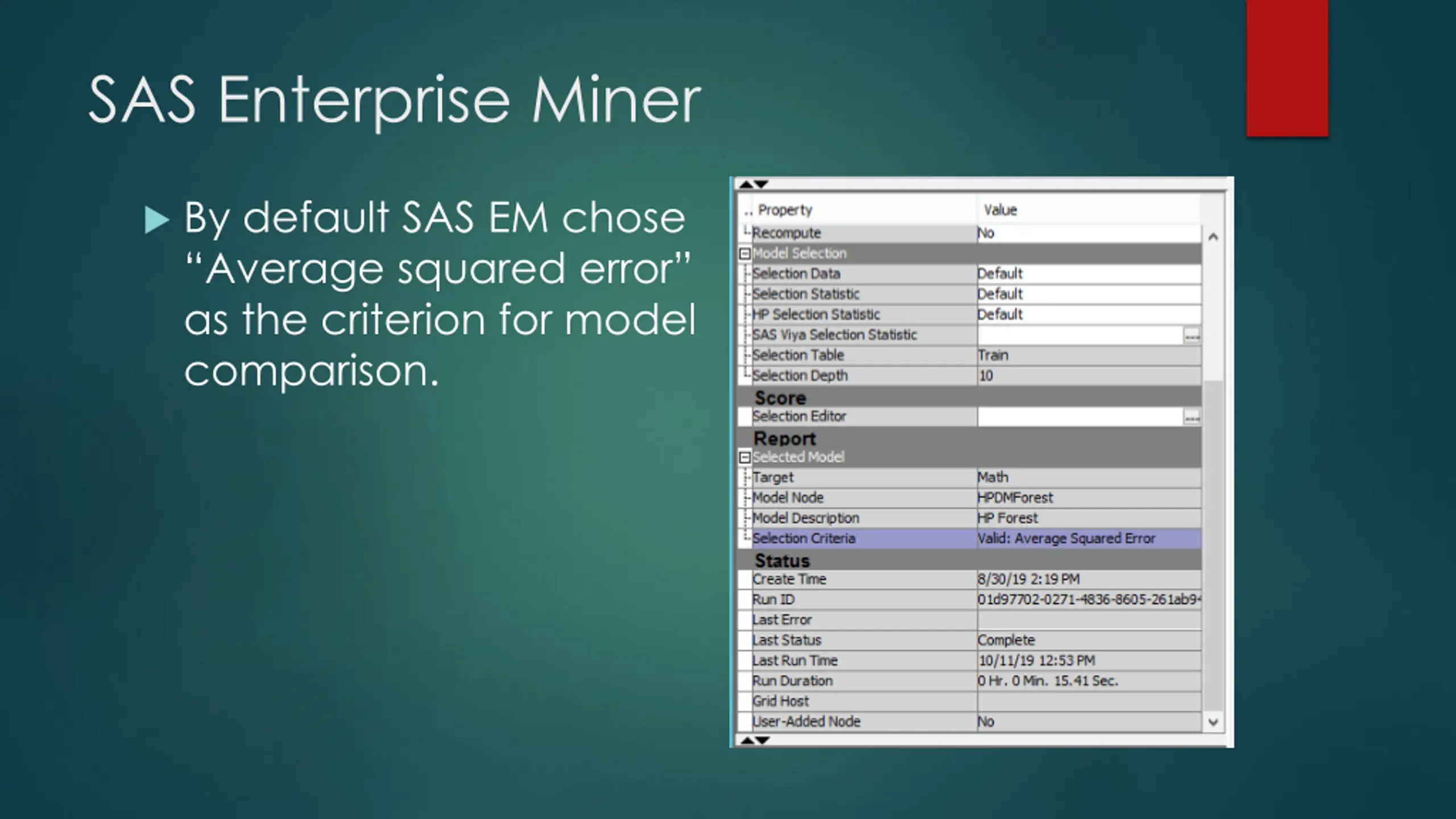The width and height of the screenshot is (1456, 819).
Task: Select the Selection Table property label
Action: [x=798, y=355]
